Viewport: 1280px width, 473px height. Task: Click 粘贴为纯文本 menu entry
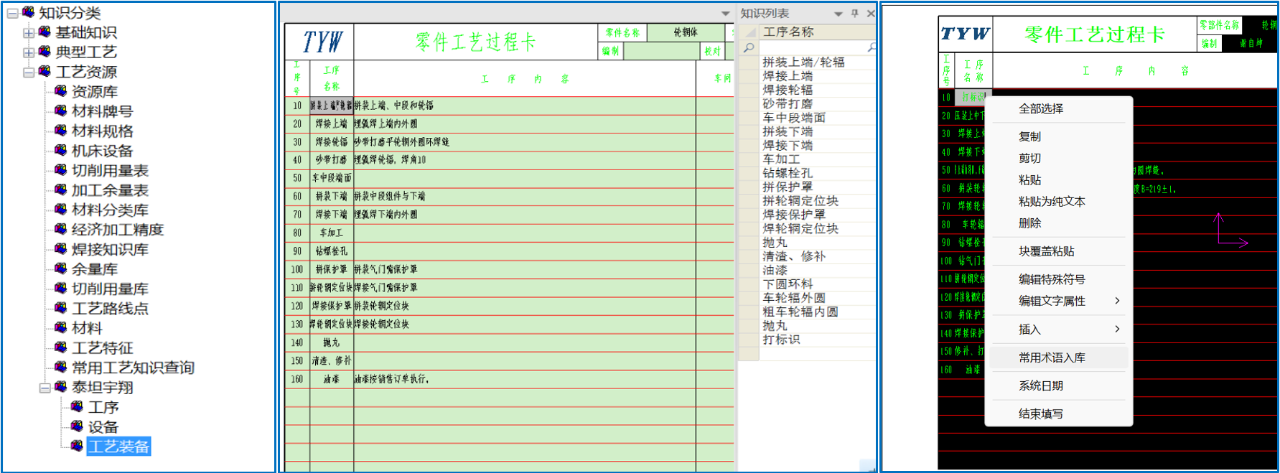pos(1051,202)
